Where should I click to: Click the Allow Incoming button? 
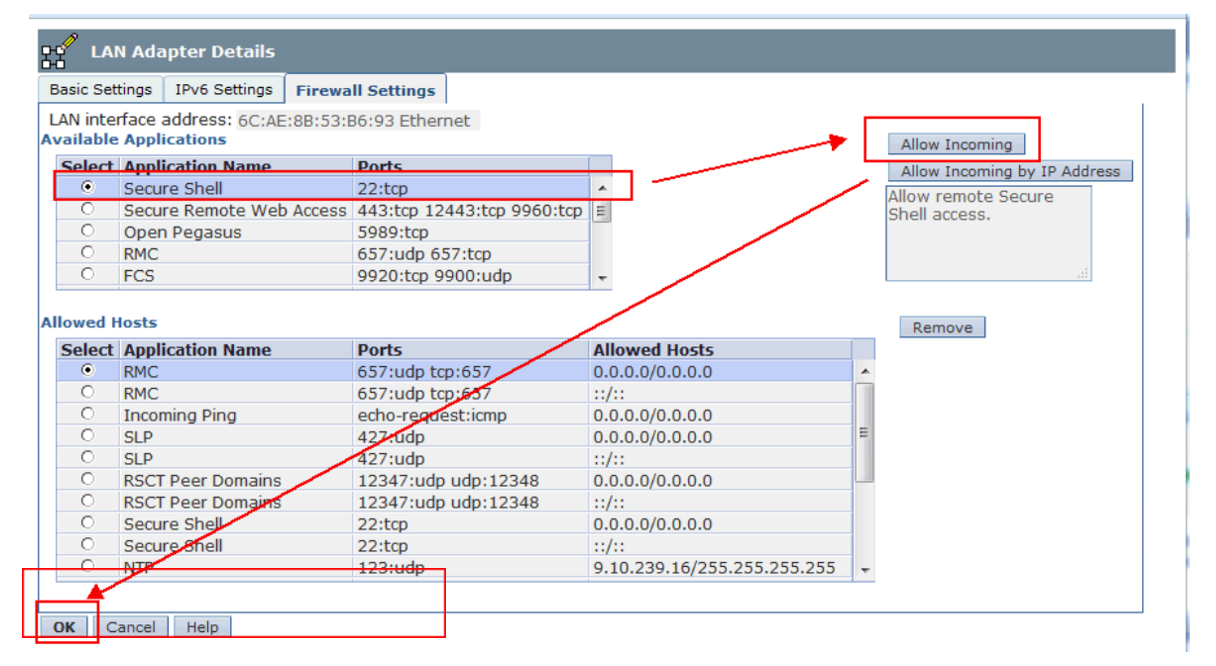957,145
